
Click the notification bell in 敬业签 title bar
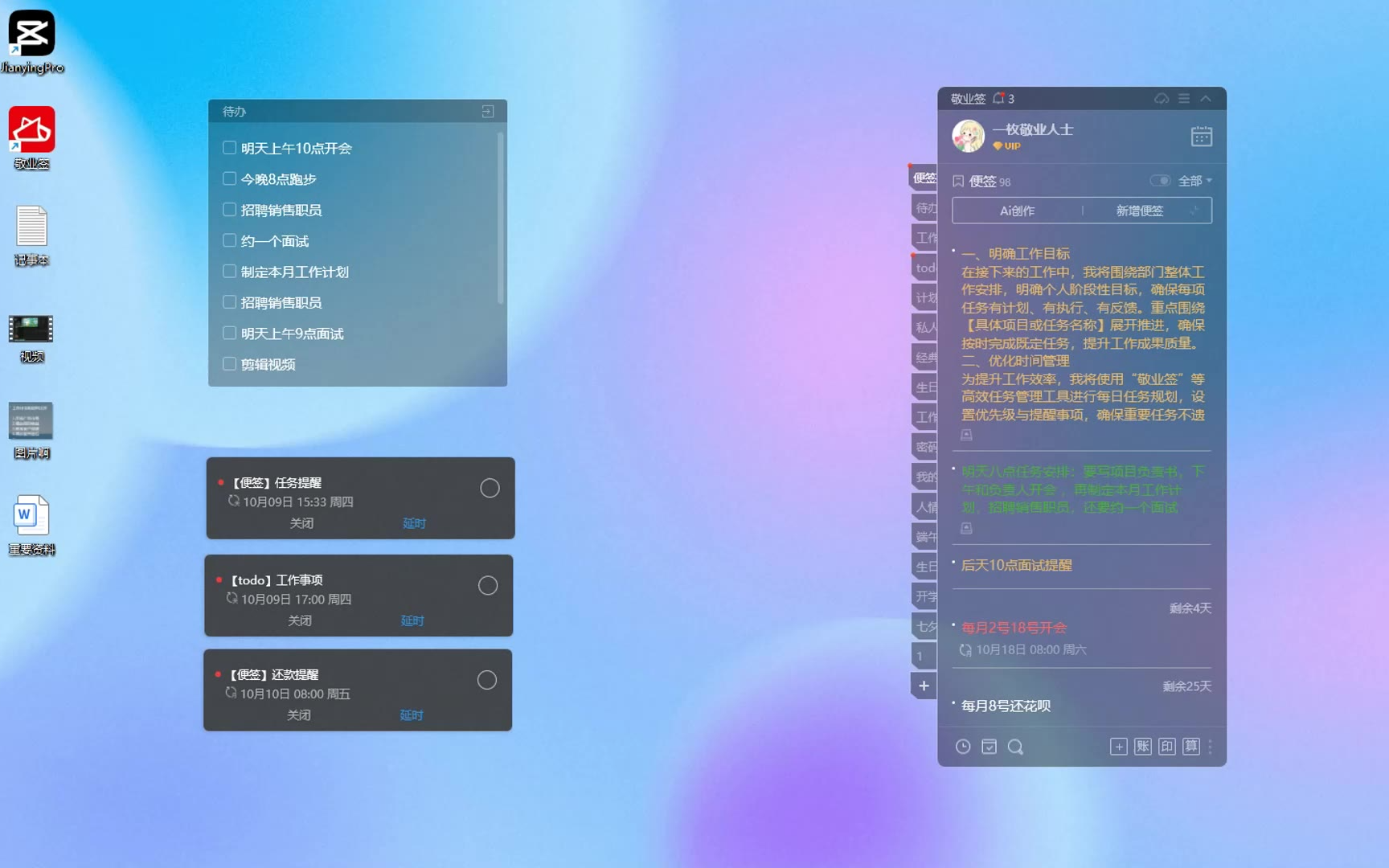tap(999, 98)
